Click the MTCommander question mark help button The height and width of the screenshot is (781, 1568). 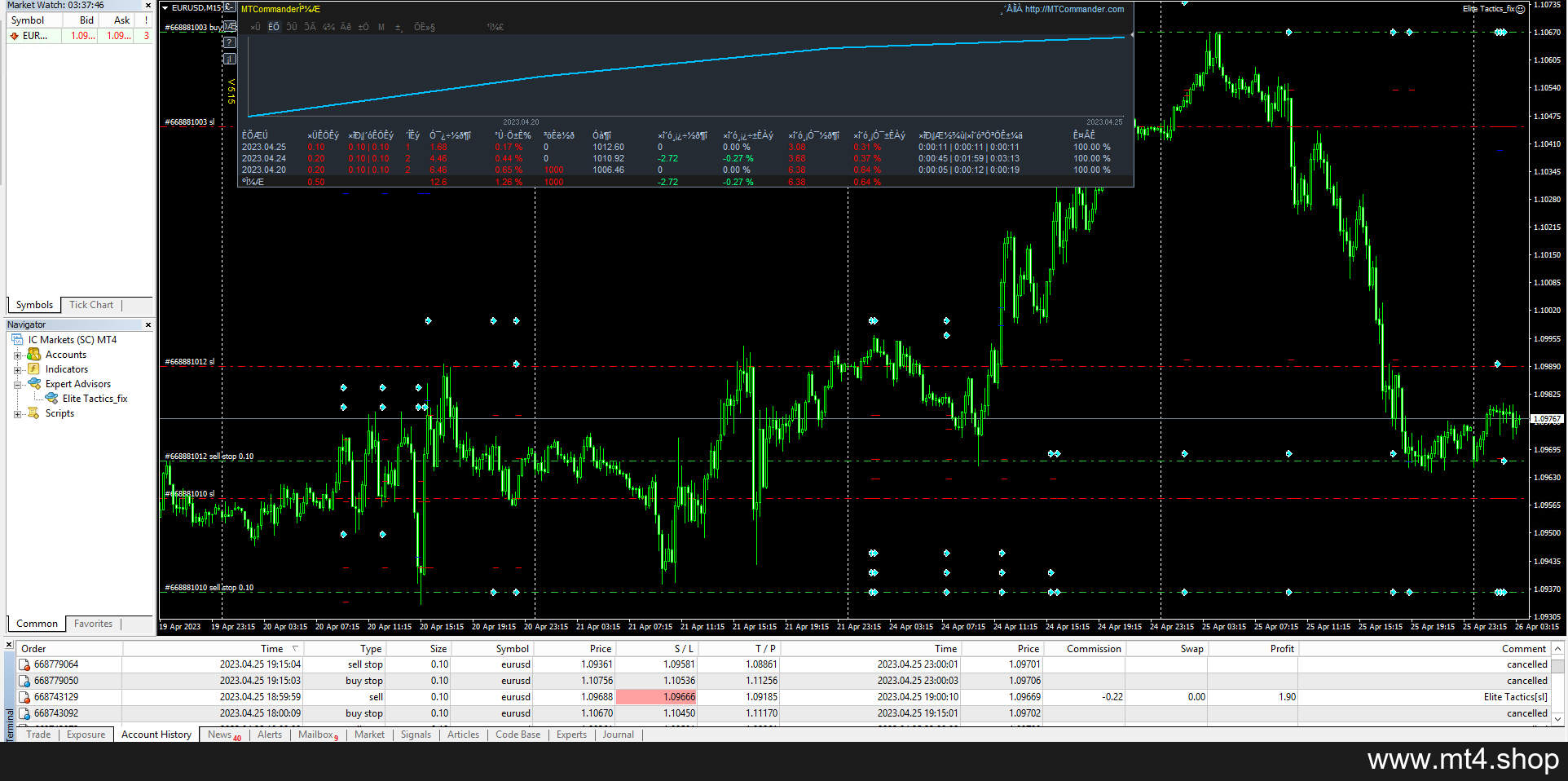pos(230,42)
